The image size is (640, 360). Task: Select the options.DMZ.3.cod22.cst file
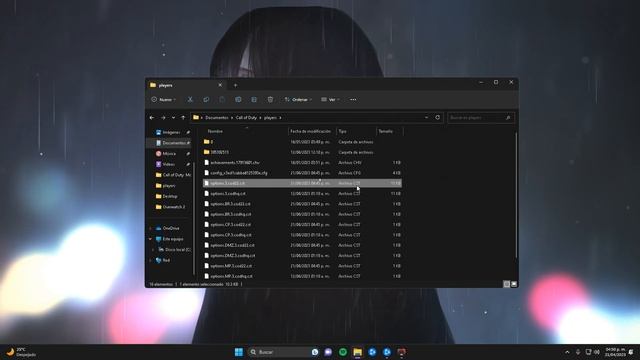[302, 245]
